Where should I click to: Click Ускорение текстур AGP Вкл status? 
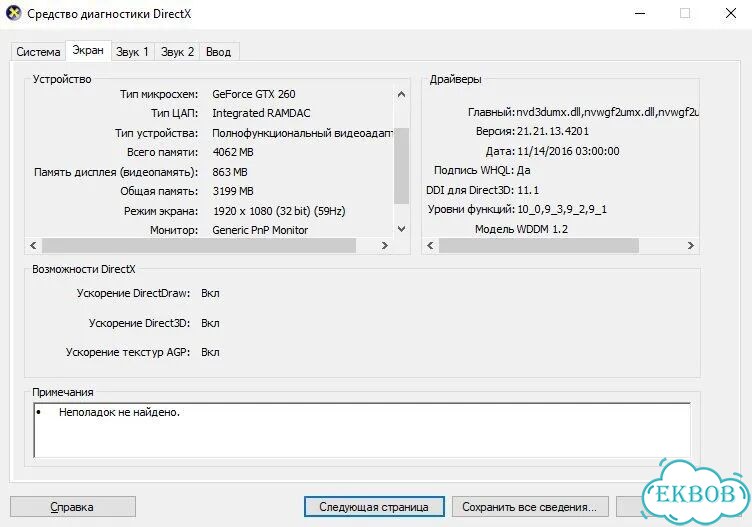coord(211,352)
